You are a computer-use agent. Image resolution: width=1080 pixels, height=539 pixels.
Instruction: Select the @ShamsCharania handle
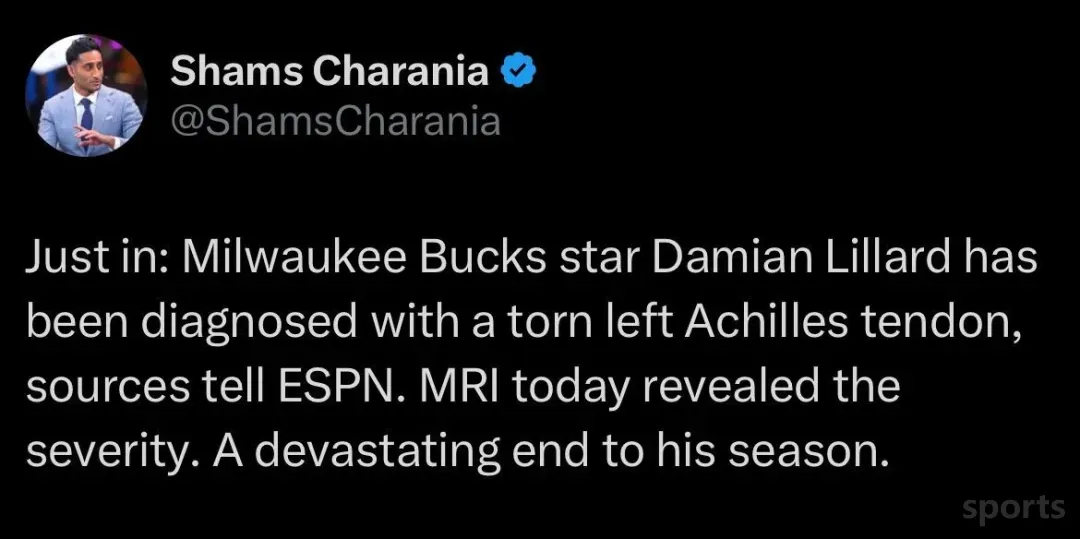[335, 123]
